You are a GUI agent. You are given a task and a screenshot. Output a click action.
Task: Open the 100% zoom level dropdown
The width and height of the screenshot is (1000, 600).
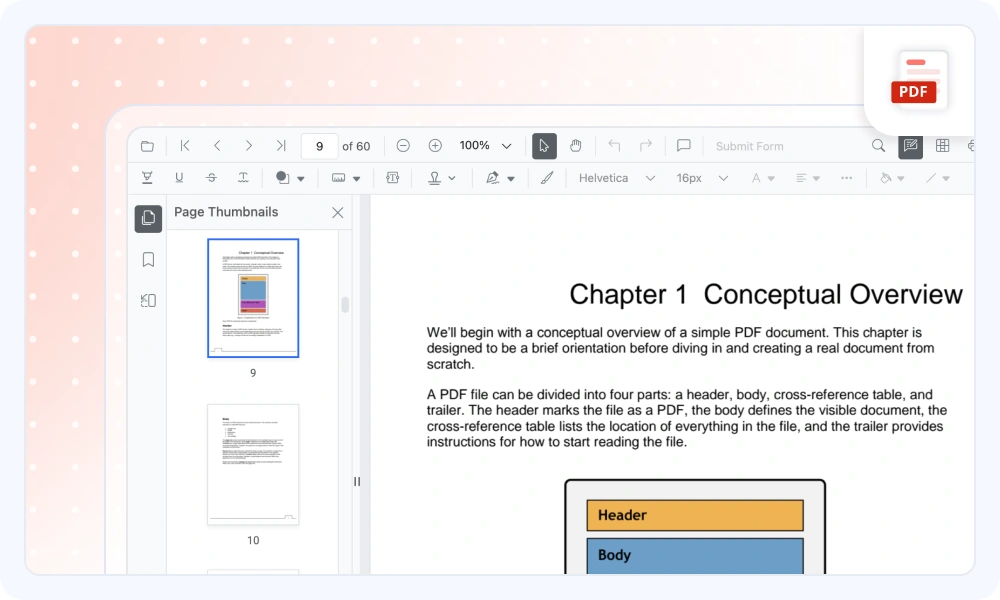(486, 146)
